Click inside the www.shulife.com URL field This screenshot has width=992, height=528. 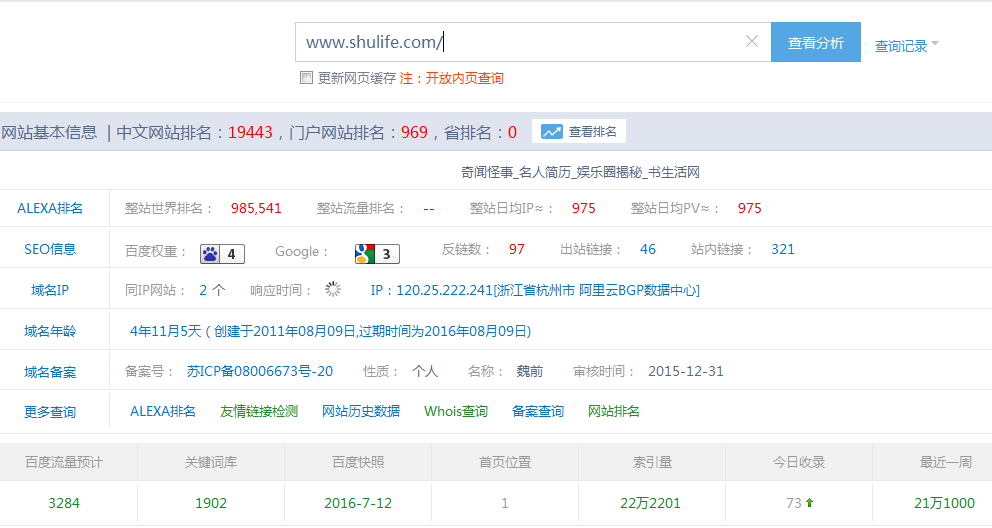(520, 42)
